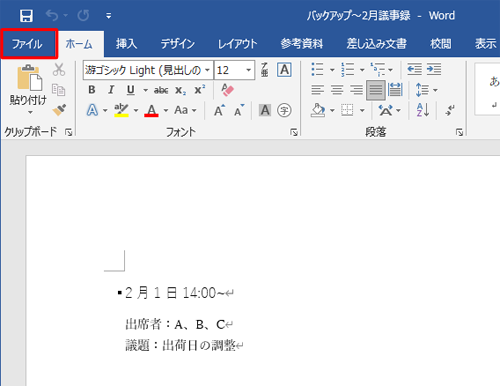This screenshot has height=386, width=500.
Task: Open highlight color dropdown arrow
Action: pyautogui.click(x=136, y=110)
